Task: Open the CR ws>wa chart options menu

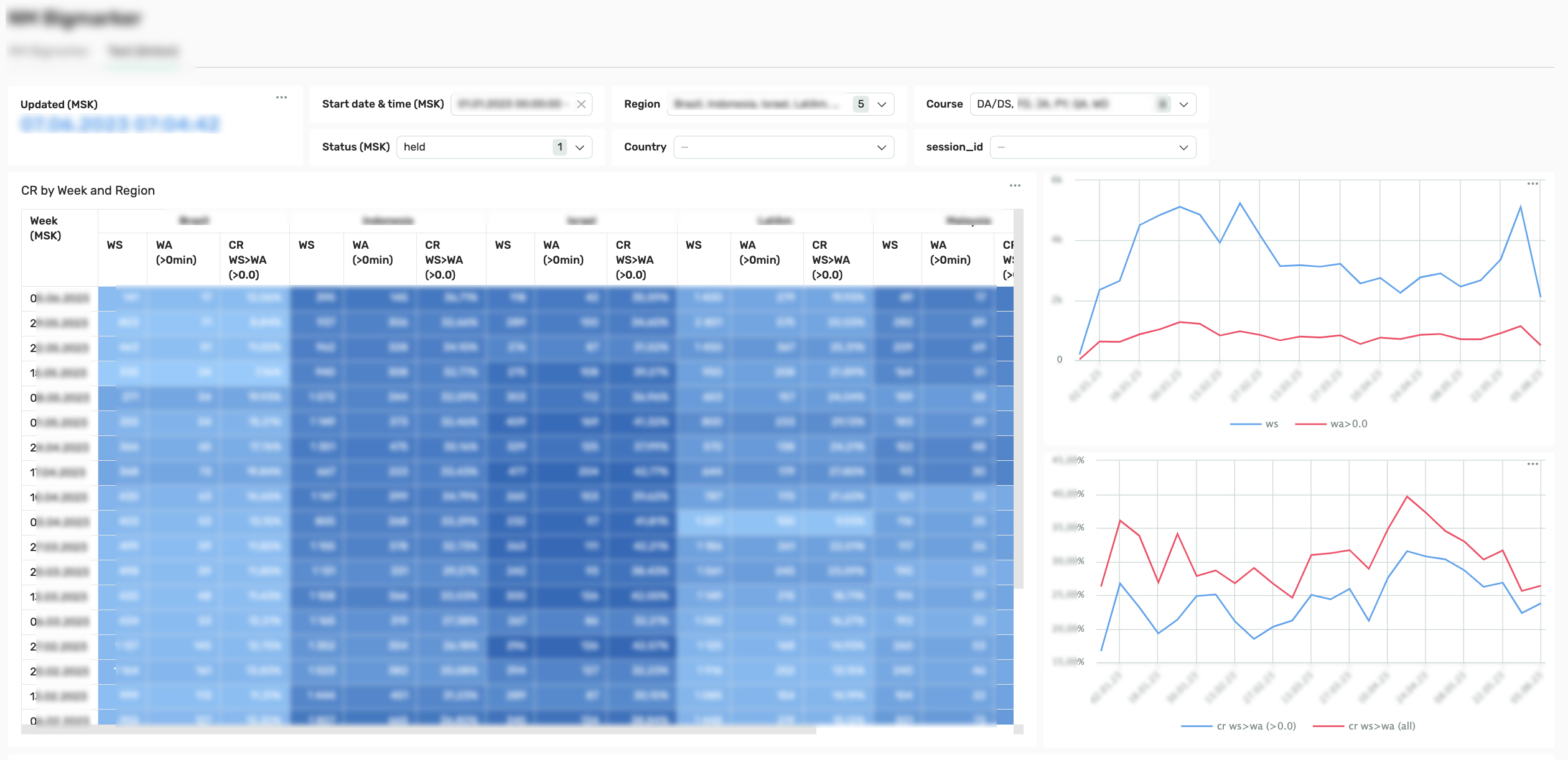Action: coord(1533,464)
